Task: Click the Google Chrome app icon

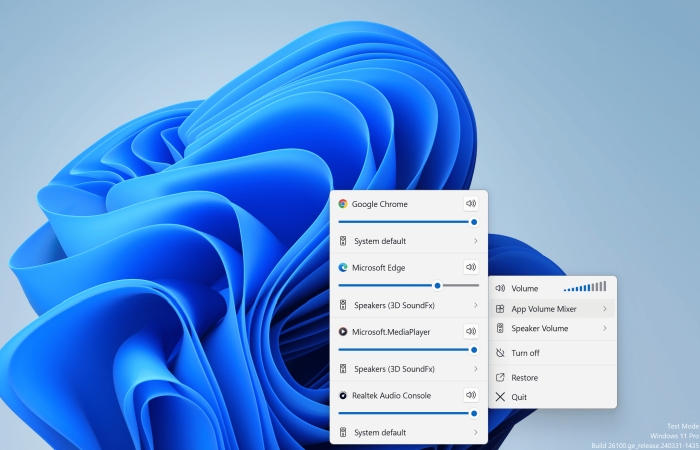Action: pos(343,204)
